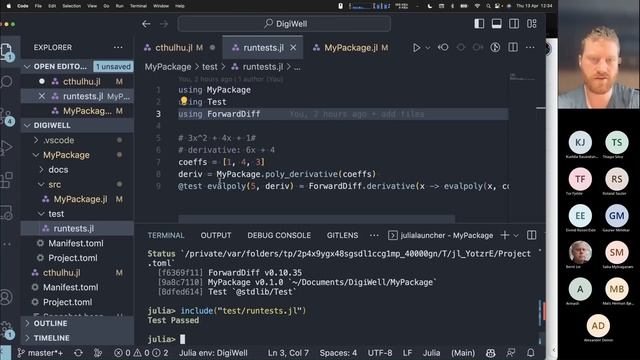Create a new terminal with plus icon
This screenshot has height=360, width=640.
pyautogui.click(x=505, y=235)
